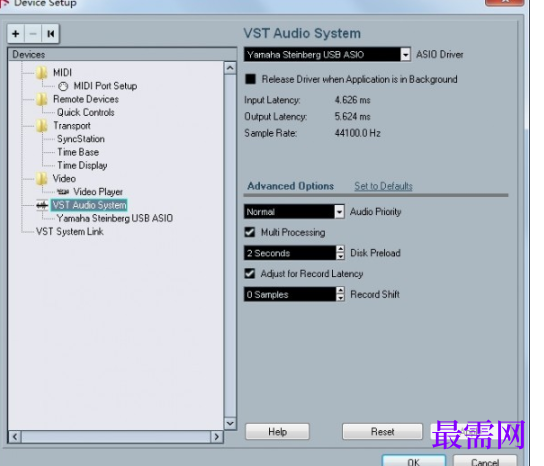
Task: Decrease Record Shift with down arrow
Action: point(341,298)
